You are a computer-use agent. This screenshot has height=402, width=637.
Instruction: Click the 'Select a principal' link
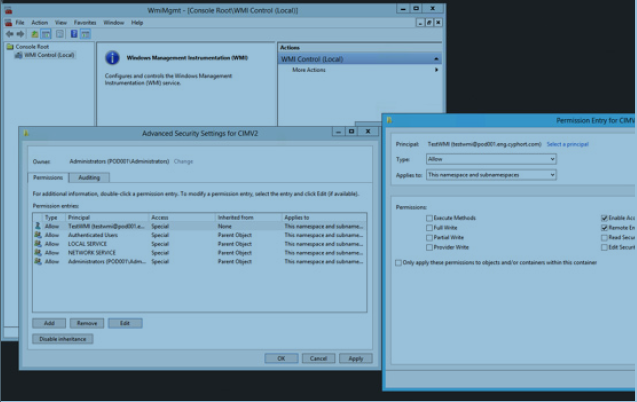568,144
